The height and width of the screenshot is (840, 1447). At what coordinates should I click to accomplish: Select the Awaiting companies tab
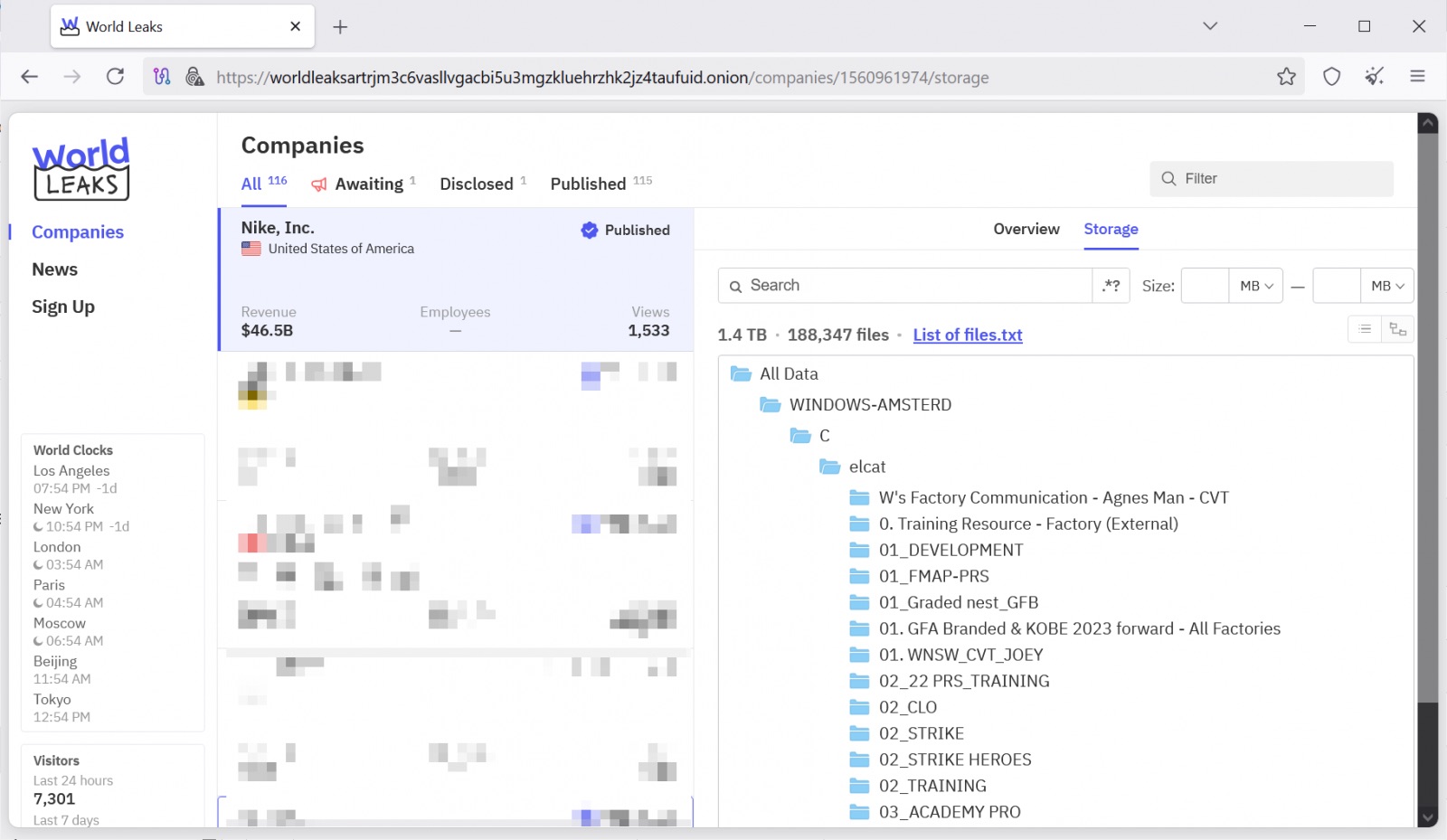(368, 184)
